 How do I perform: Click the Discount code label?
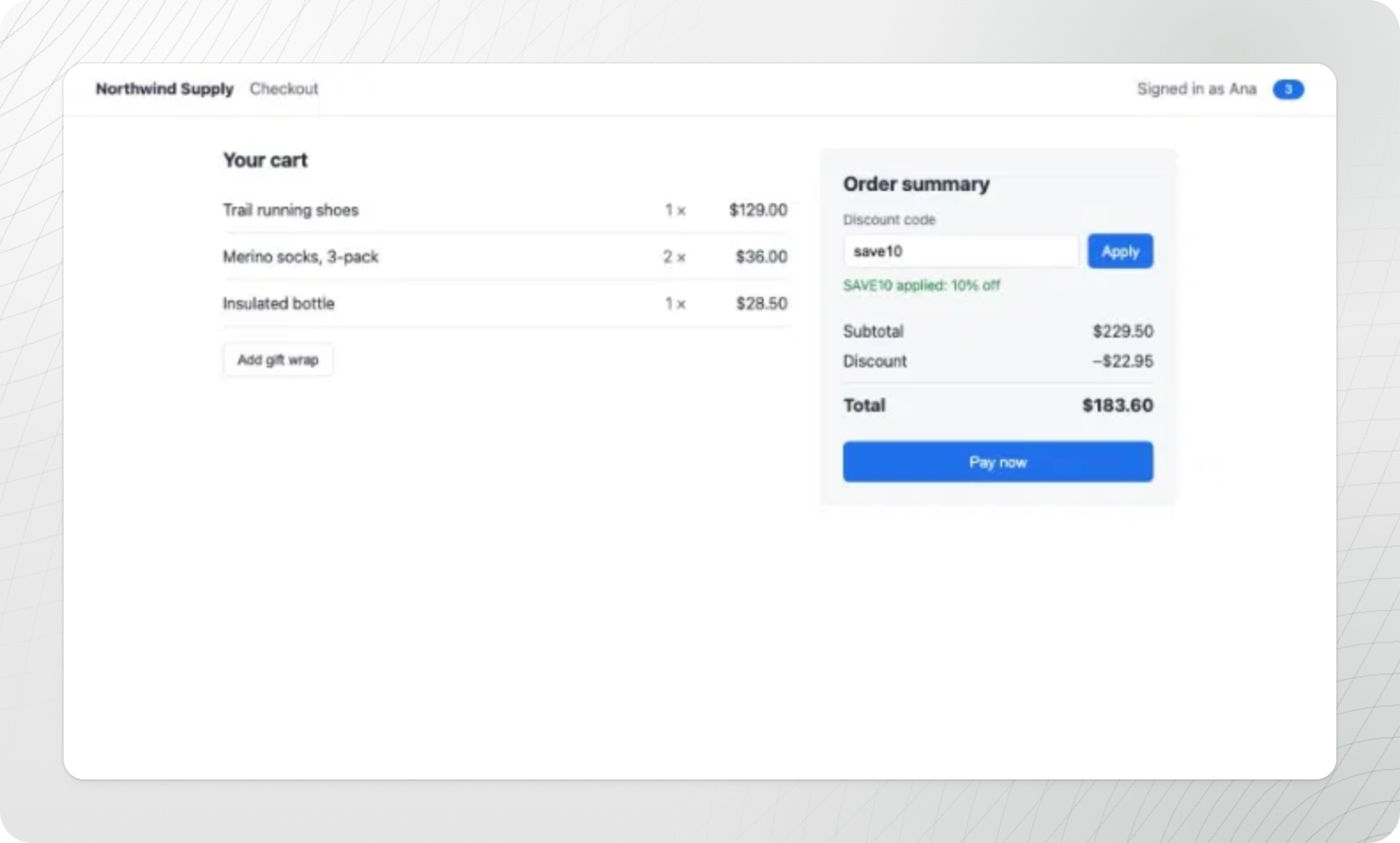pos(889,219)
